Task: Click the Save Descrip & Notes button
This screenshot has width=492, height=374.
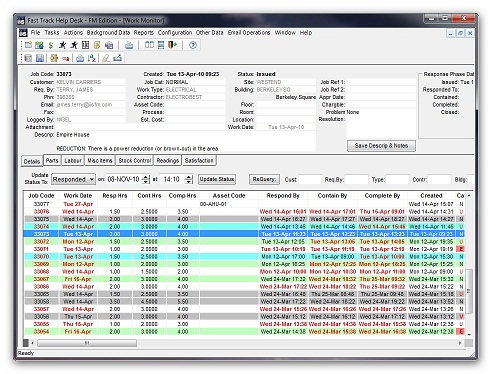Action: tap(381, 146)
